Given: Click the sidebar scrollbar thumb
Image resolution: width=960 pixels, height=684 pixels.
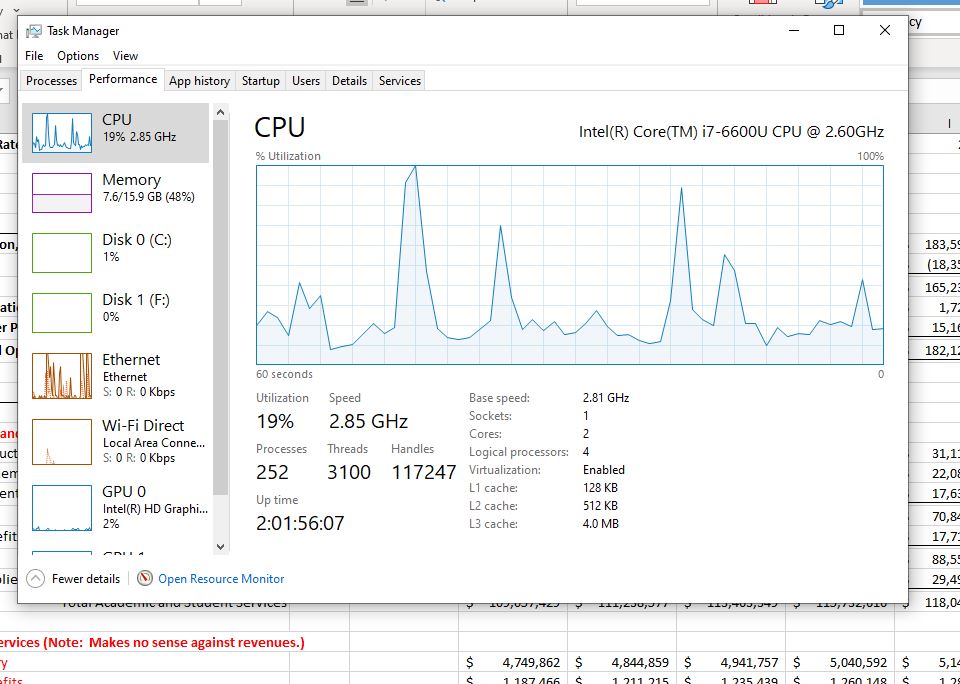Looking at the screenshot, I should click(x=220, y=308).
